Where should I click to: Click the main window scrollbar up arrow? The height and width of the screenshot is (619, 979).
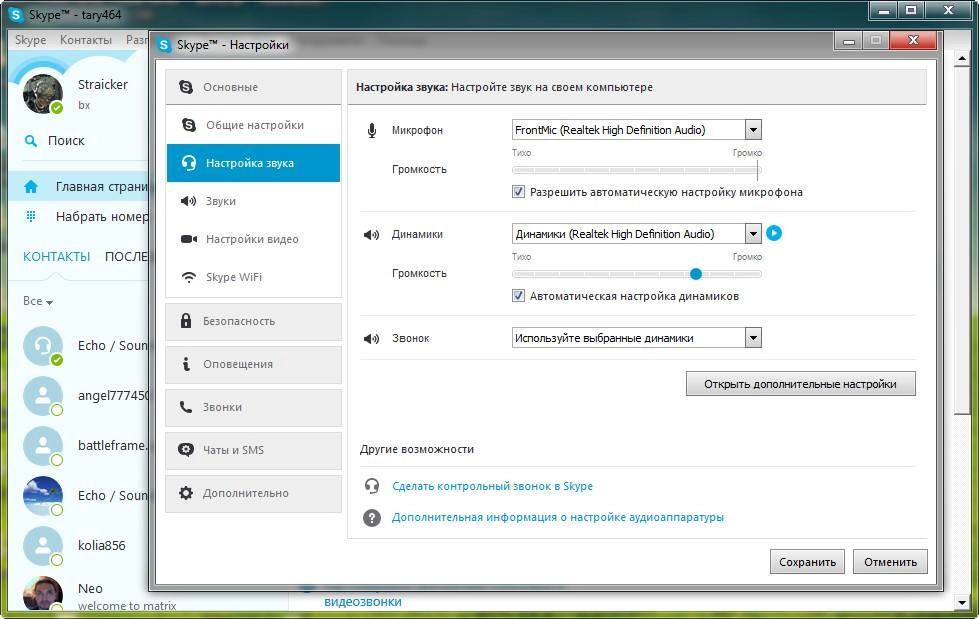pyautogui.click(x=962, y=58)
